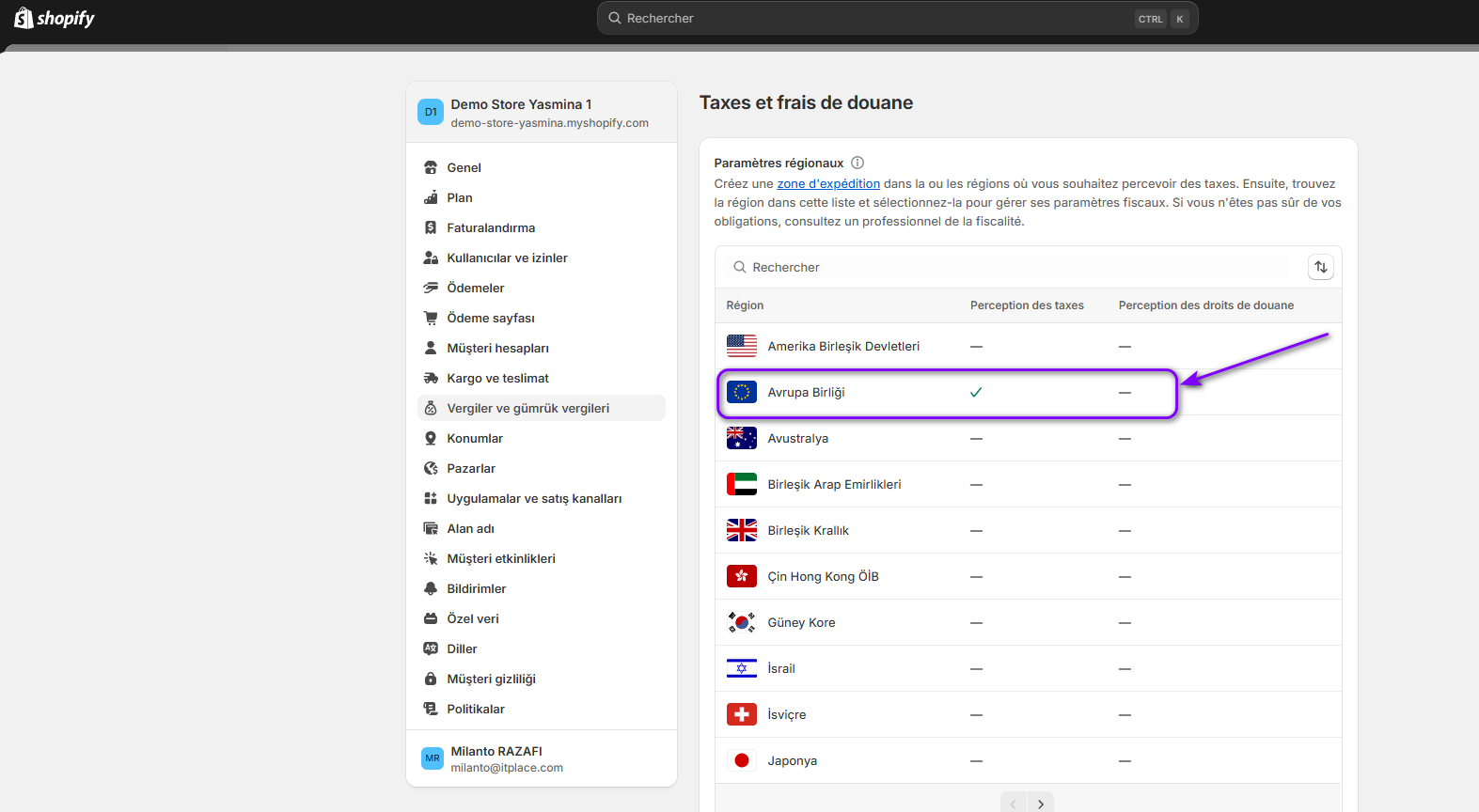The image size is (1479, 812).
Task: Click the Ödemeler payments icon
Action: (431, 288)
